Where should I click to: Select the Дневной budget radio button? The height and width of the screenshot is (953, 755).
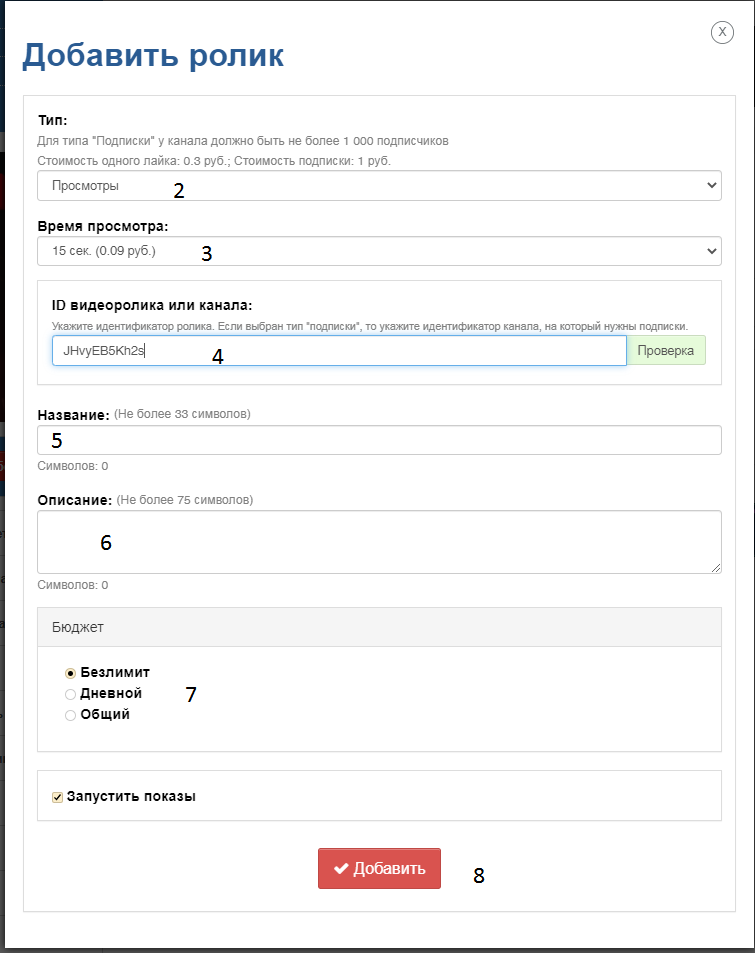click(x=71, y=694)
